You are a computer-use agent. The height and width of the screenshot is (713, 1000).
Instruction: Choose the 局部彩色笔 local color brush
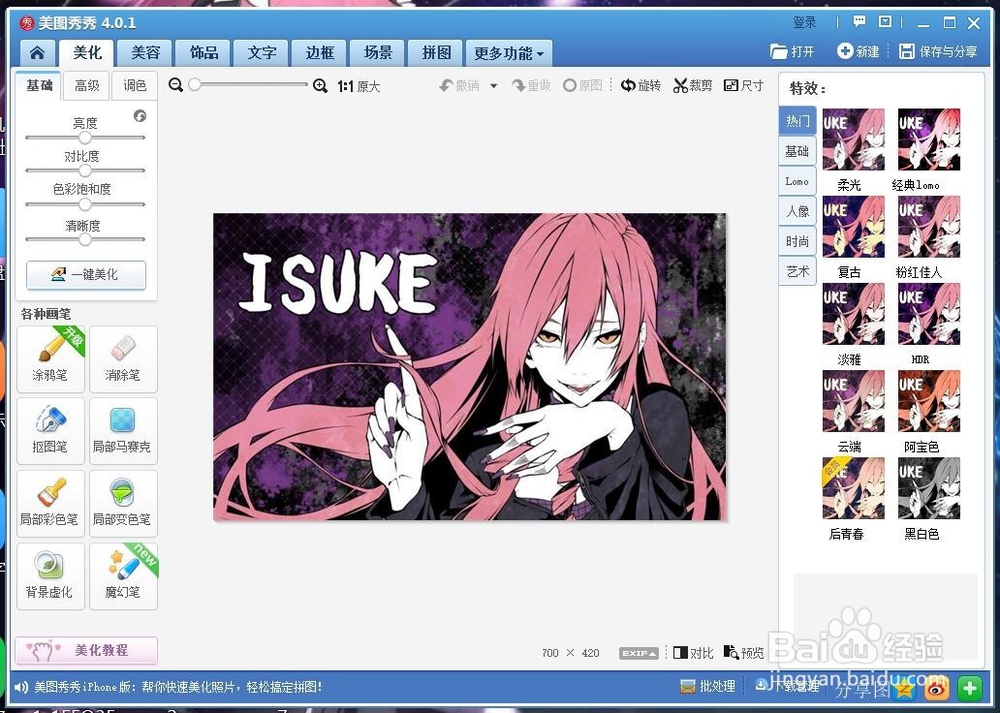[50, 503]
